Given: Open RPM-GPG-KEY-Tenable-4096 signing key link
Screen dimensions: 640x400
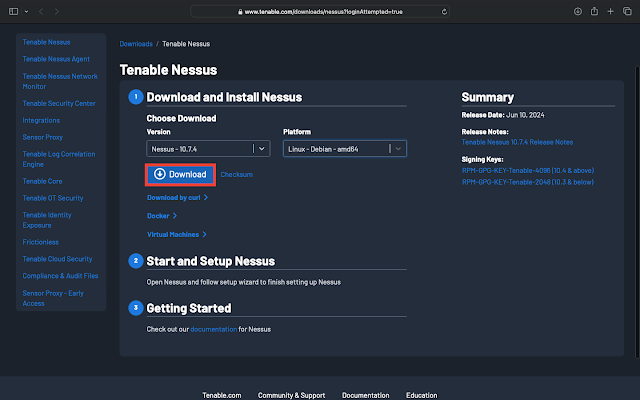Looking at the screenshot, I should [x=528, y=171].
